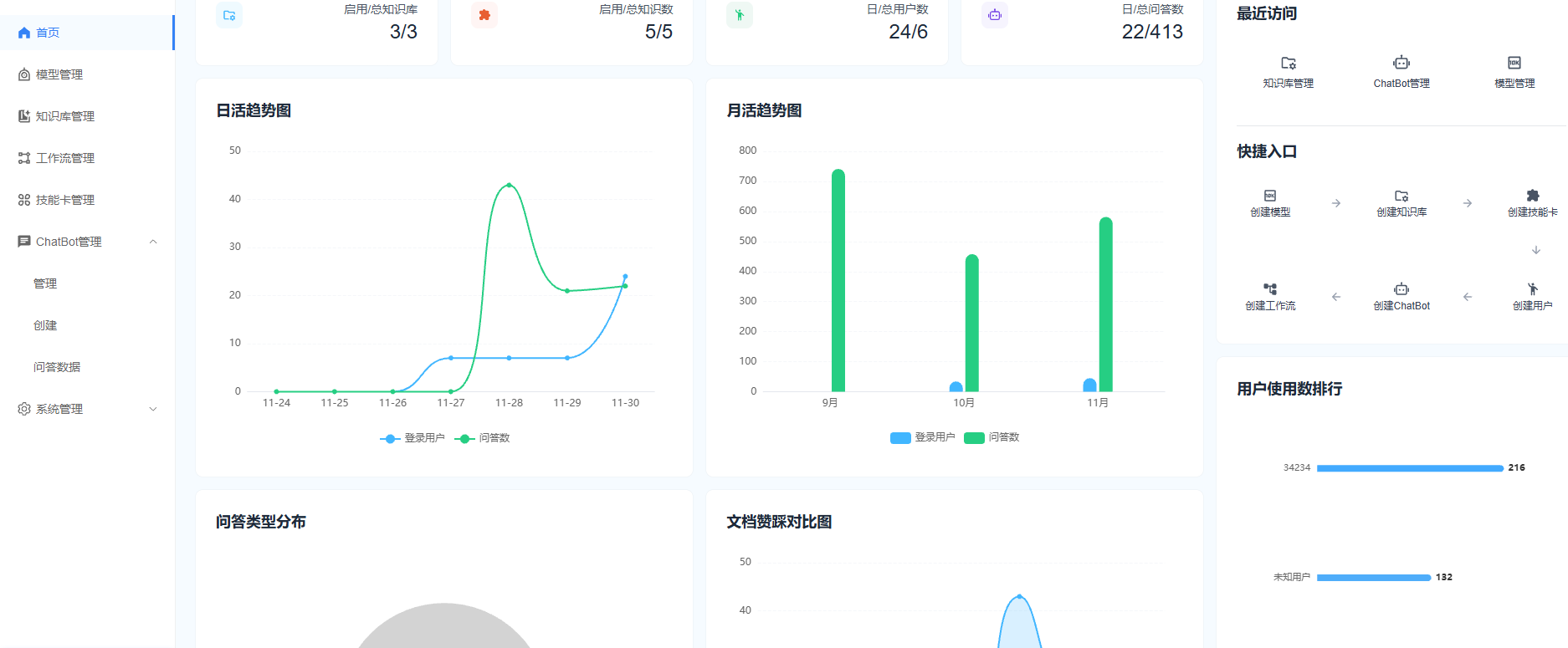Image resolution: width=1568 pixels, height=648 pixels.
Task: Open 问答数据 under ChatBot管理
Action: pos(57,367)
